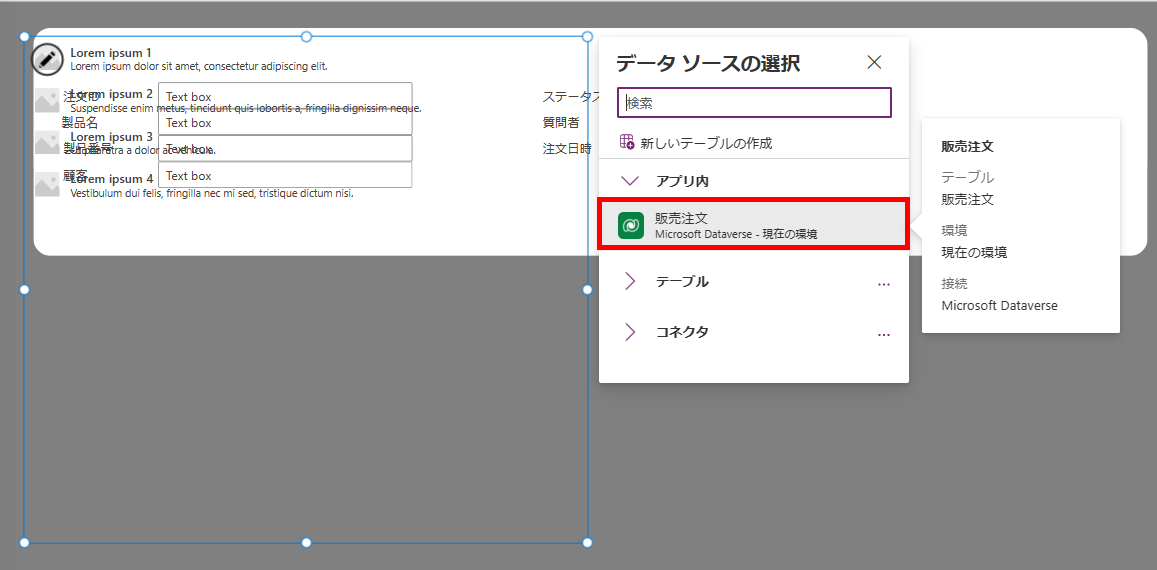Click image placeholder beside Lorem ipsum 2
1157x570 pixels.
pos(47,101)
